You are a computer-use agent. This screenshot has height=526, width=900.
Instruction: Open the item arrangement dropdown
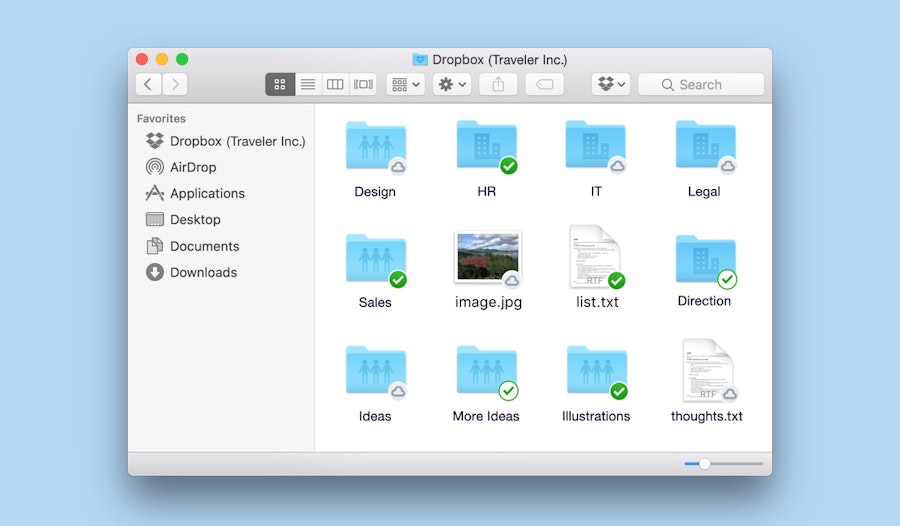(405, 84)
